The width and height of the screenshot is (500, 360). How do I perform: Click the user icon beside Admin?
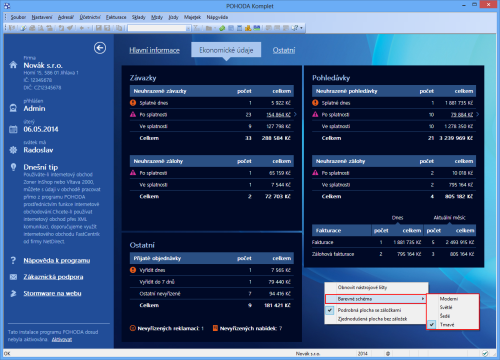pyautogui.click(x=13, y=108)
